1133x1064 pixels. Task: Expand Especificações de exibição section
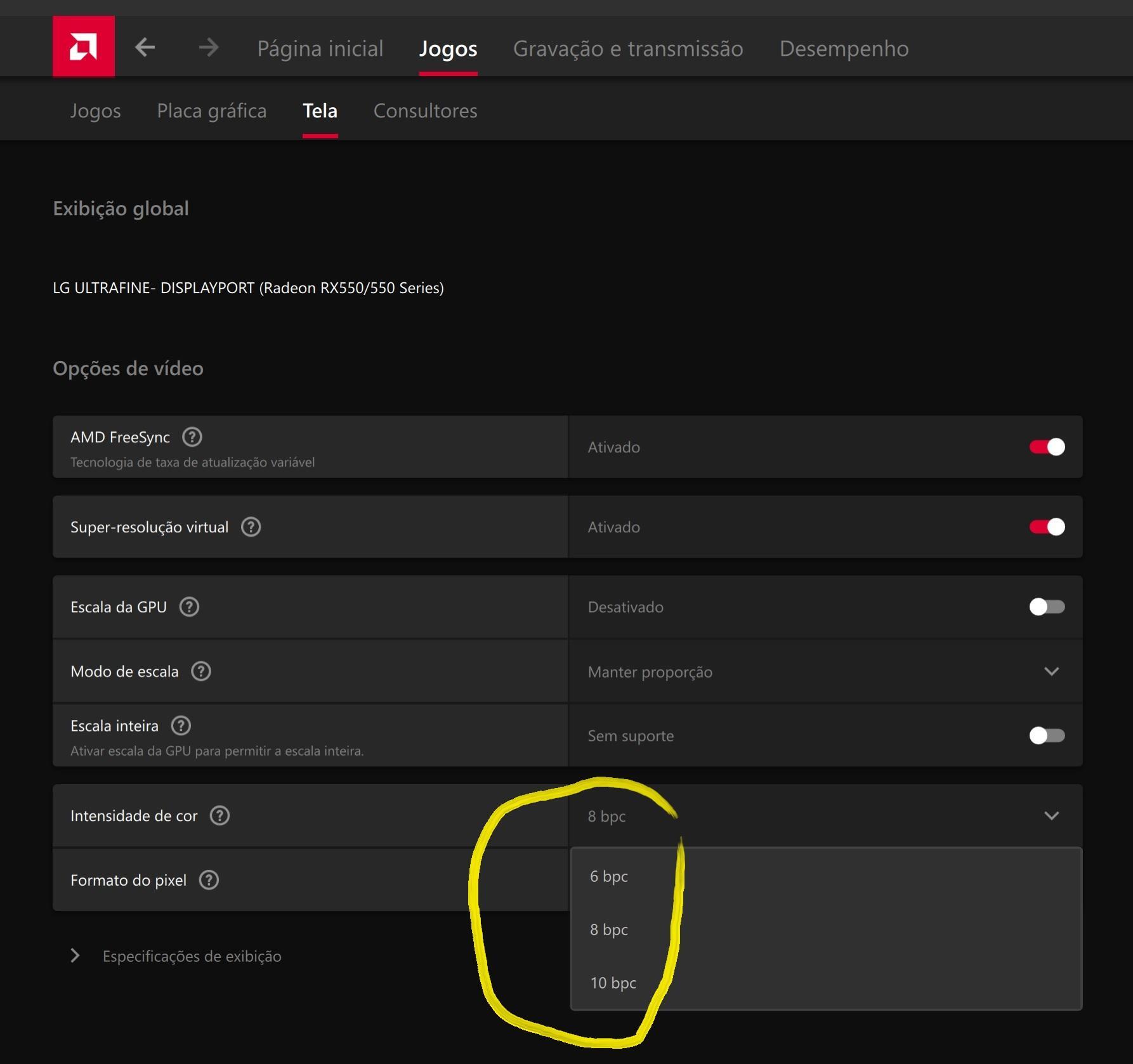tap(75, 956)
